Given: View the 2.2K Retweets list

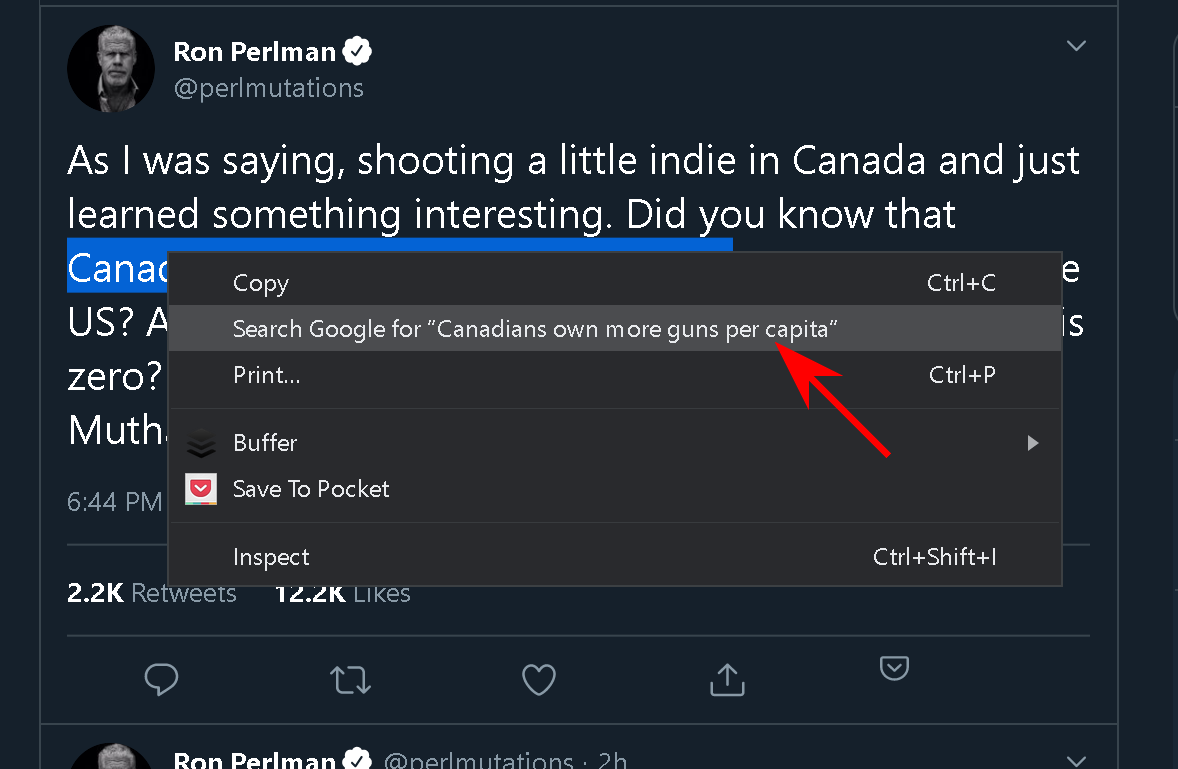Looking at the screenshot, I should click(x=151, y=593).
